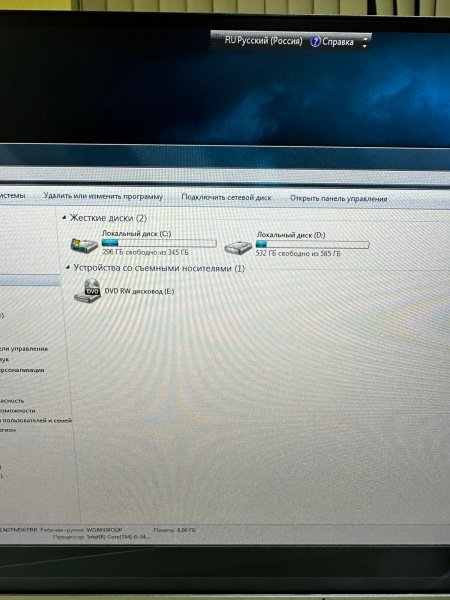Click Удалить или изменить программу
This screenshot has height=600, width=450.
tap(103, 196)
